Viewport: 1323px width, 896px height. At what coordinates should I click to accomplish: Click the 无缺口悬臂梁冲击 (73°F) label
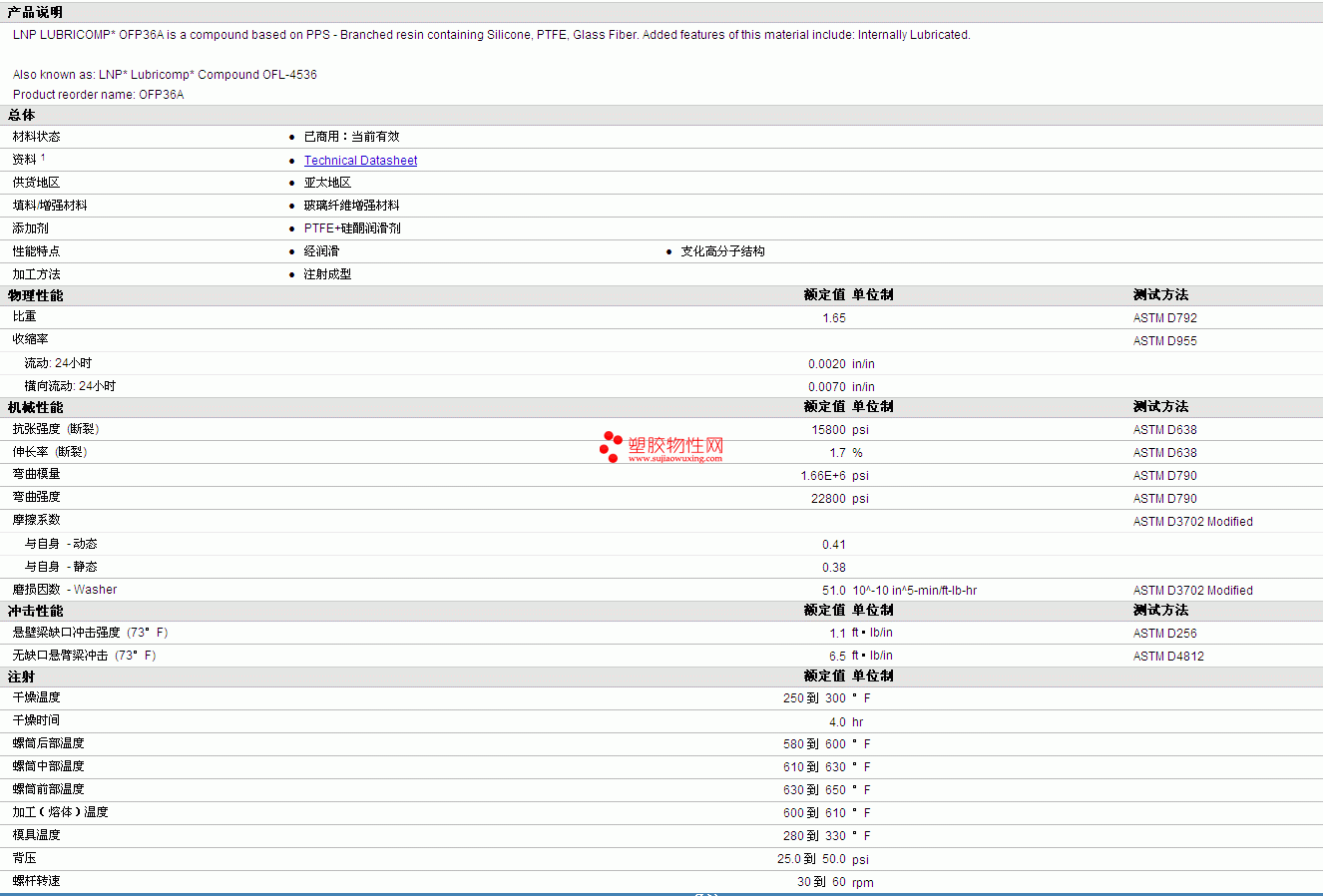(x=84, y=656)
